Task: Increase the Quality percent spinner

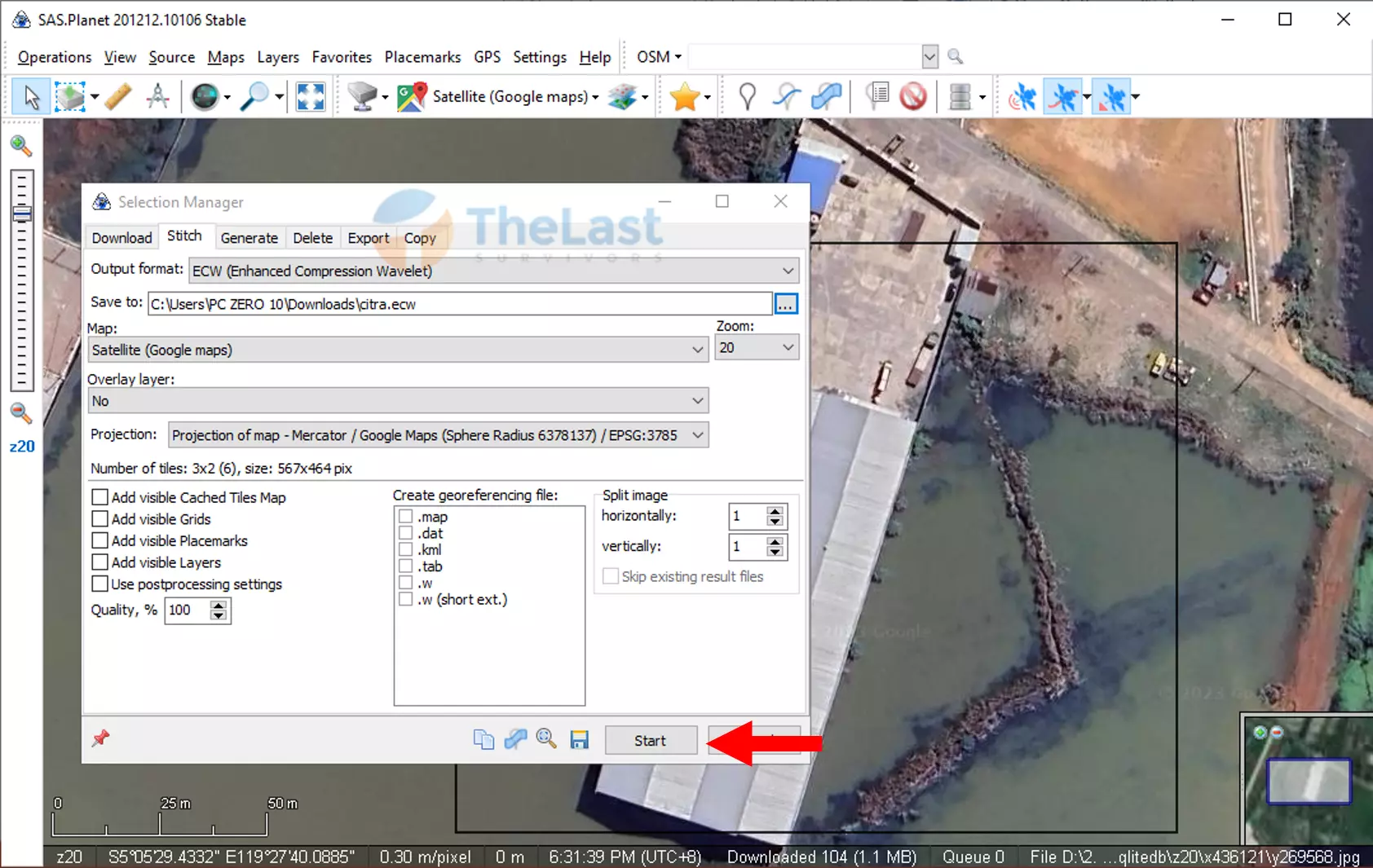Action: click(x=218, y=605)
